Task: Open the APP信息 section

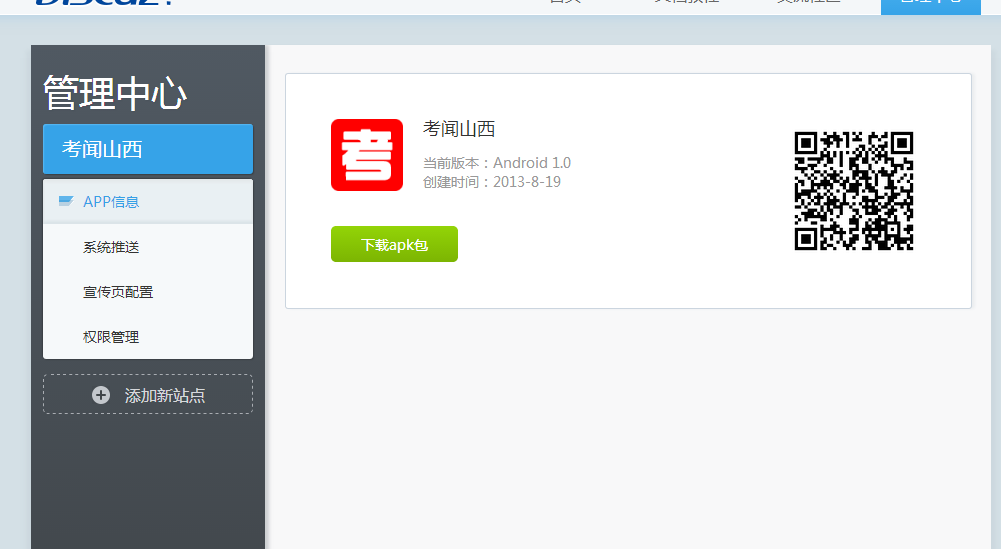Action: tap(148, 202)
